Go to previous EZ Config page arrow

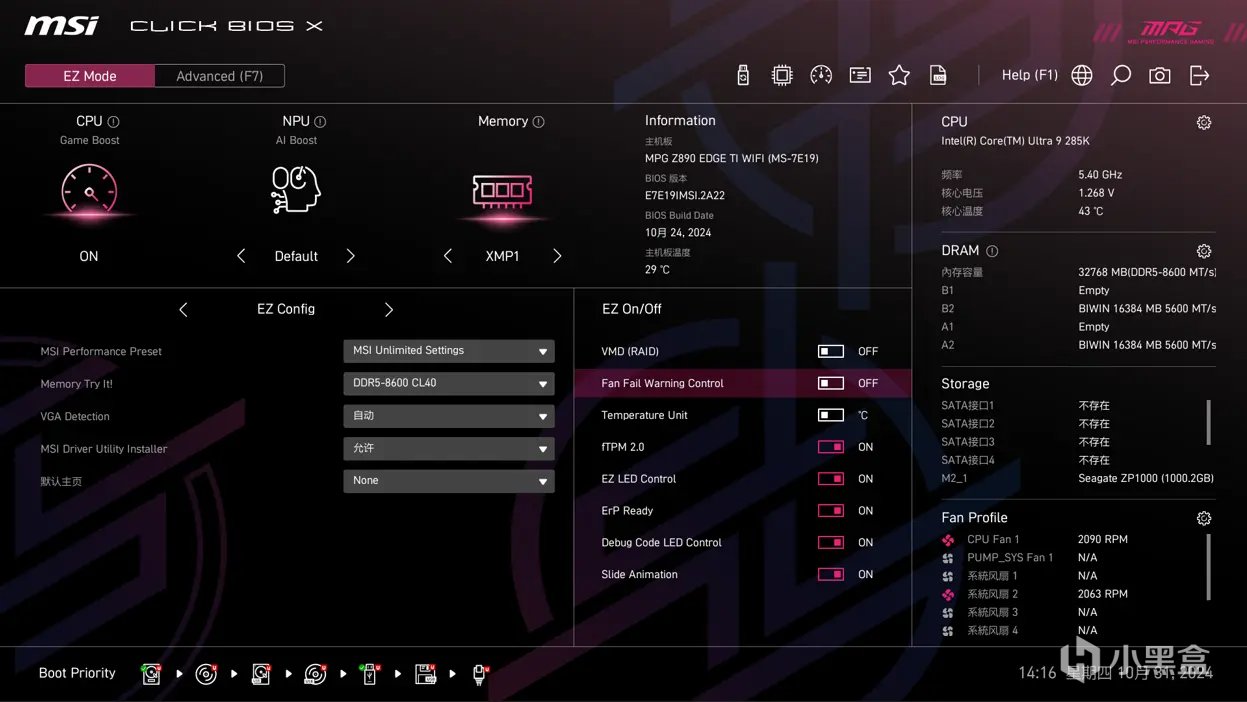click(183, 310)
